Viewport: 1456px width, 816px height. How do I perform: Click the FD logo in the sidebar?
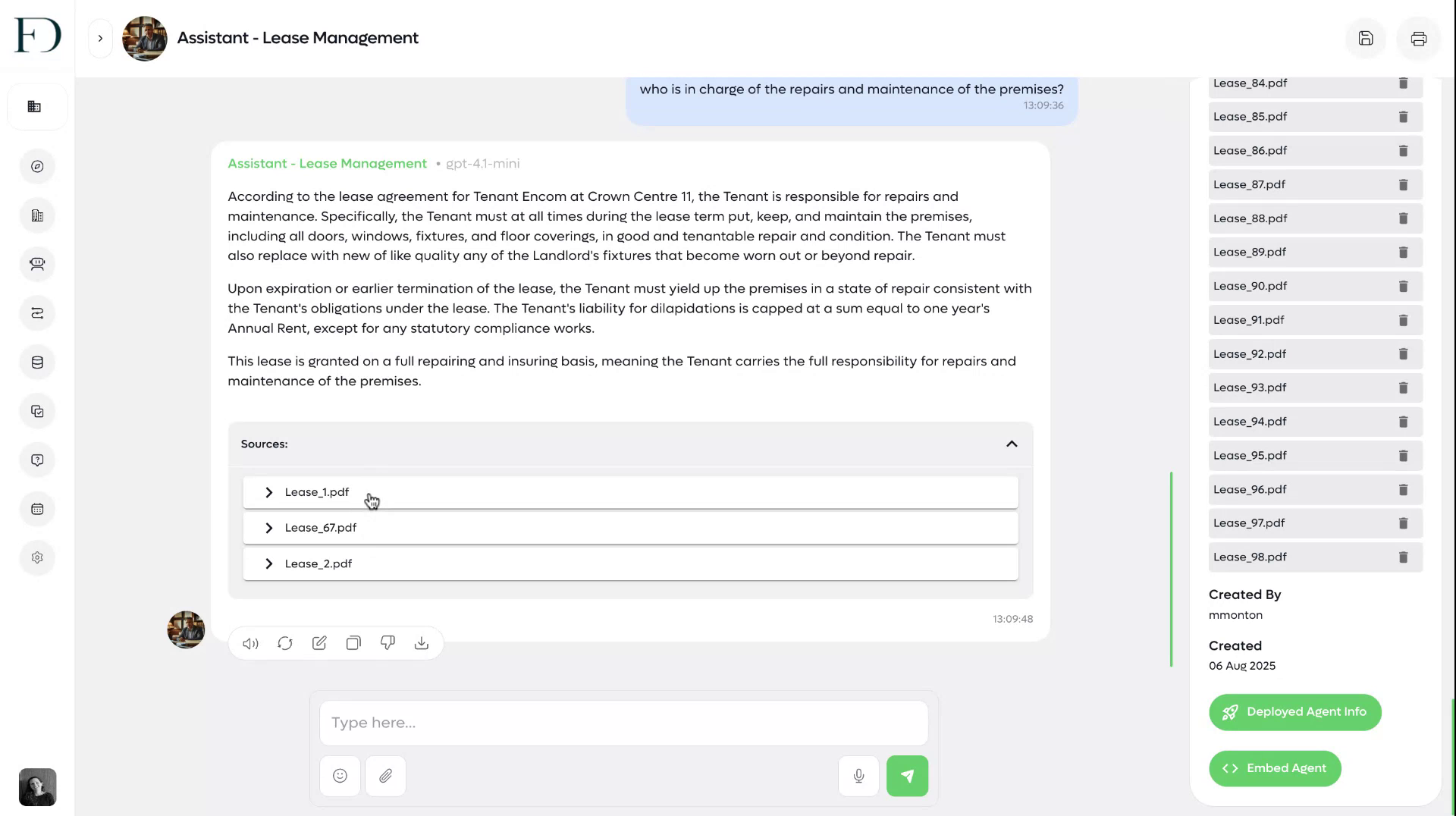pyautogui.click(x=37, y=36)
